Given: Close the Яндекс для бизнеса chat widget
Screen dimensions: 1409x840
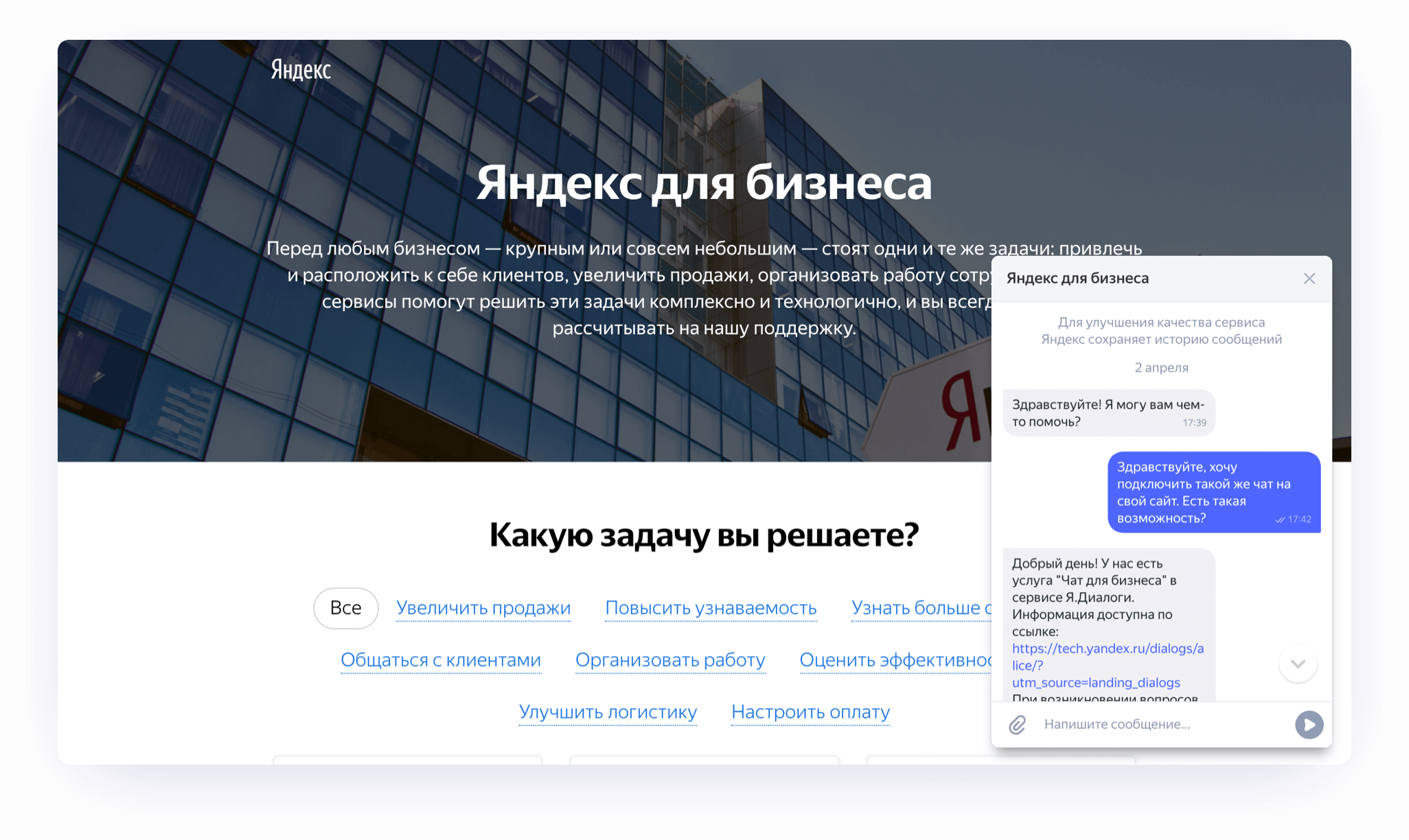Looking at the screenshot, I should (x=1309, y=278).
